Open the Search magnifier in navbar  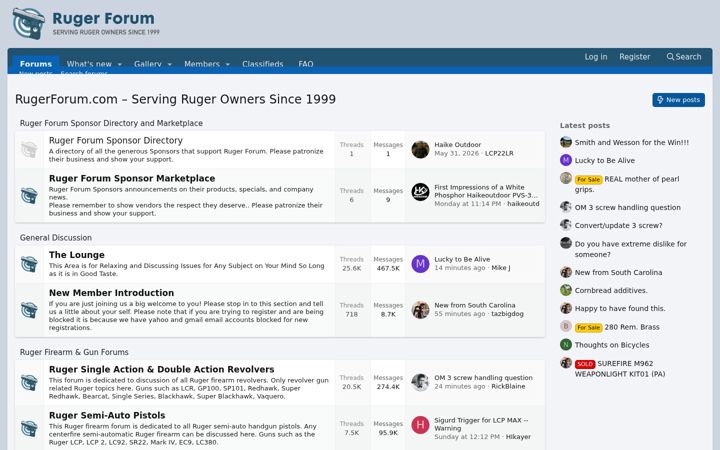click(670, 57)
